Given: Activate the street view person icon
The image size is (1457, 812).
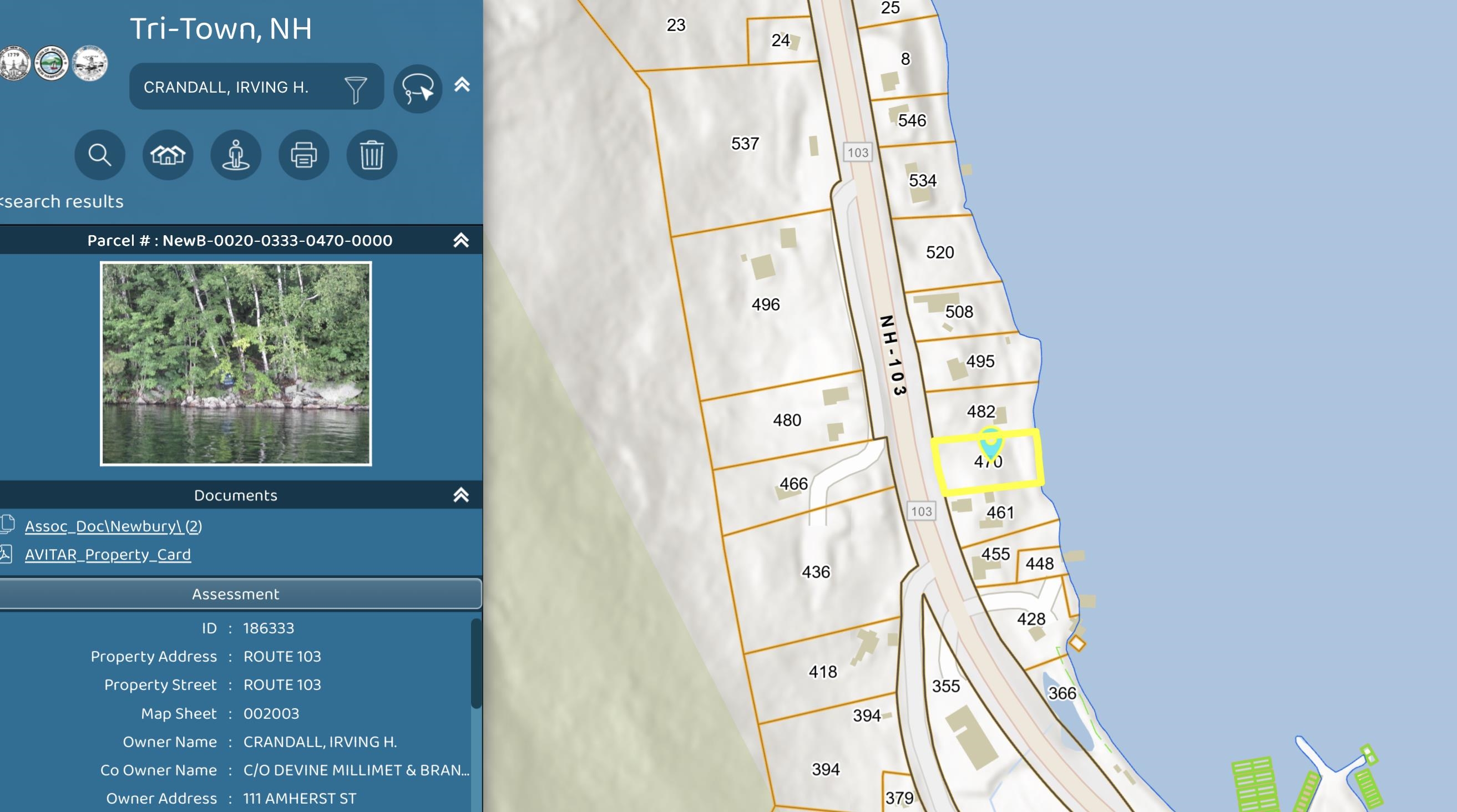Looking at the screenshot, I should (236, 154).
